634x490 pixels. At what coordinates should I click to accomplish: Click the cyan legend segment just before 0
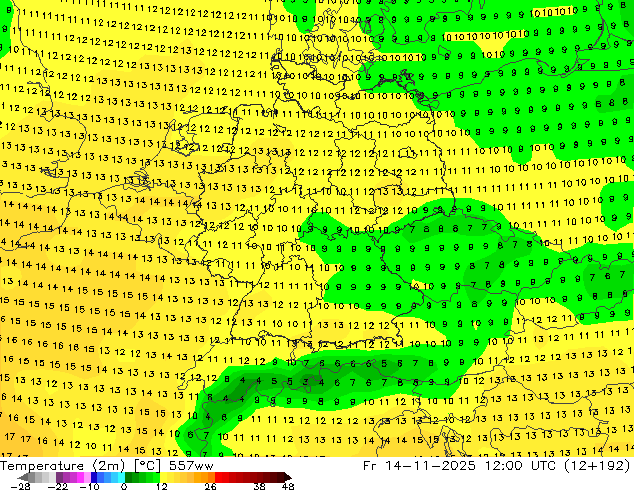(x=121, y=477)
